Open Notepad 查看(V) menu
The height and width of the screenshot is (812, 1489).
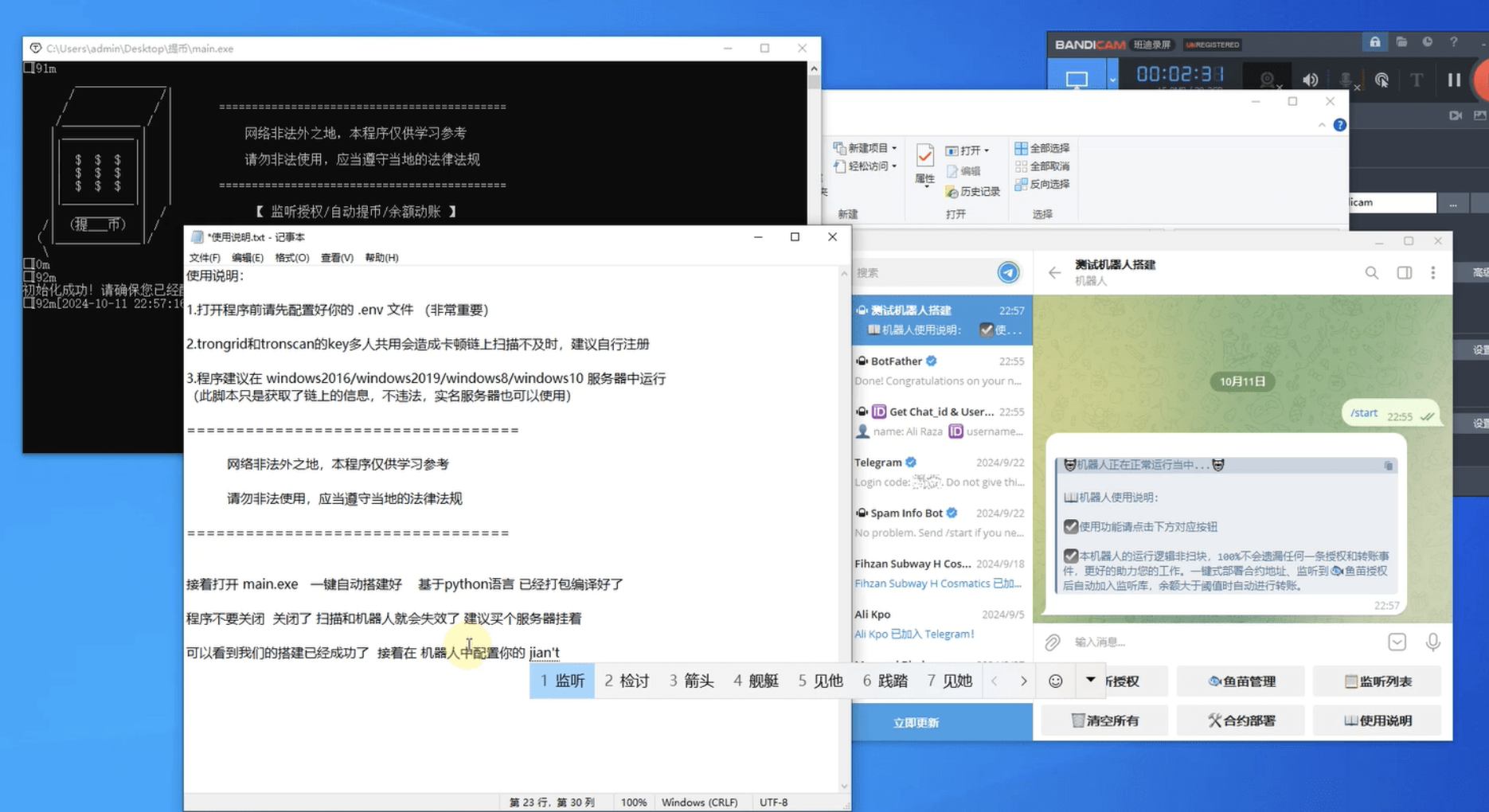pyautogui.click(x=337, y=258)
